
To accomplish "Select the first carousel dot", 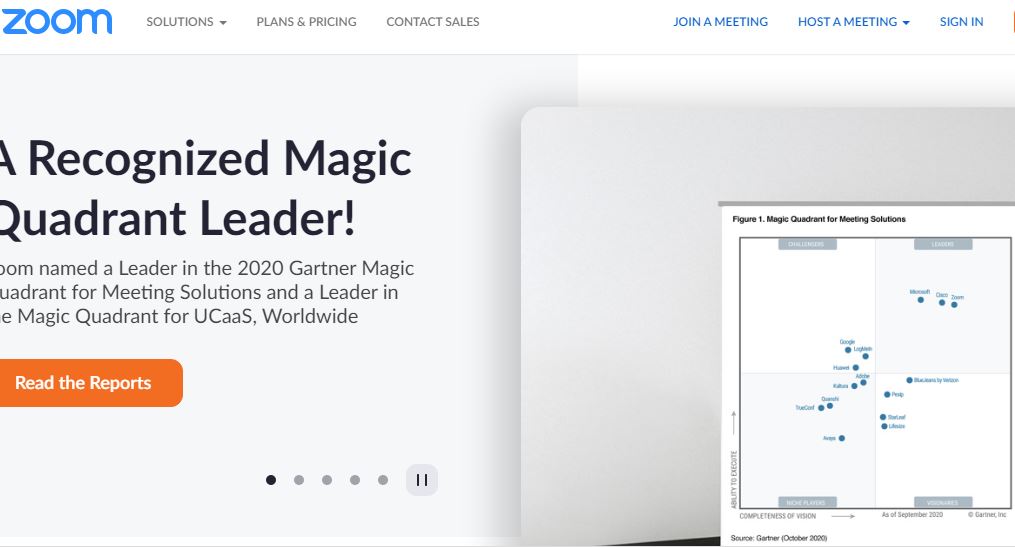I will tap(271, 480).
